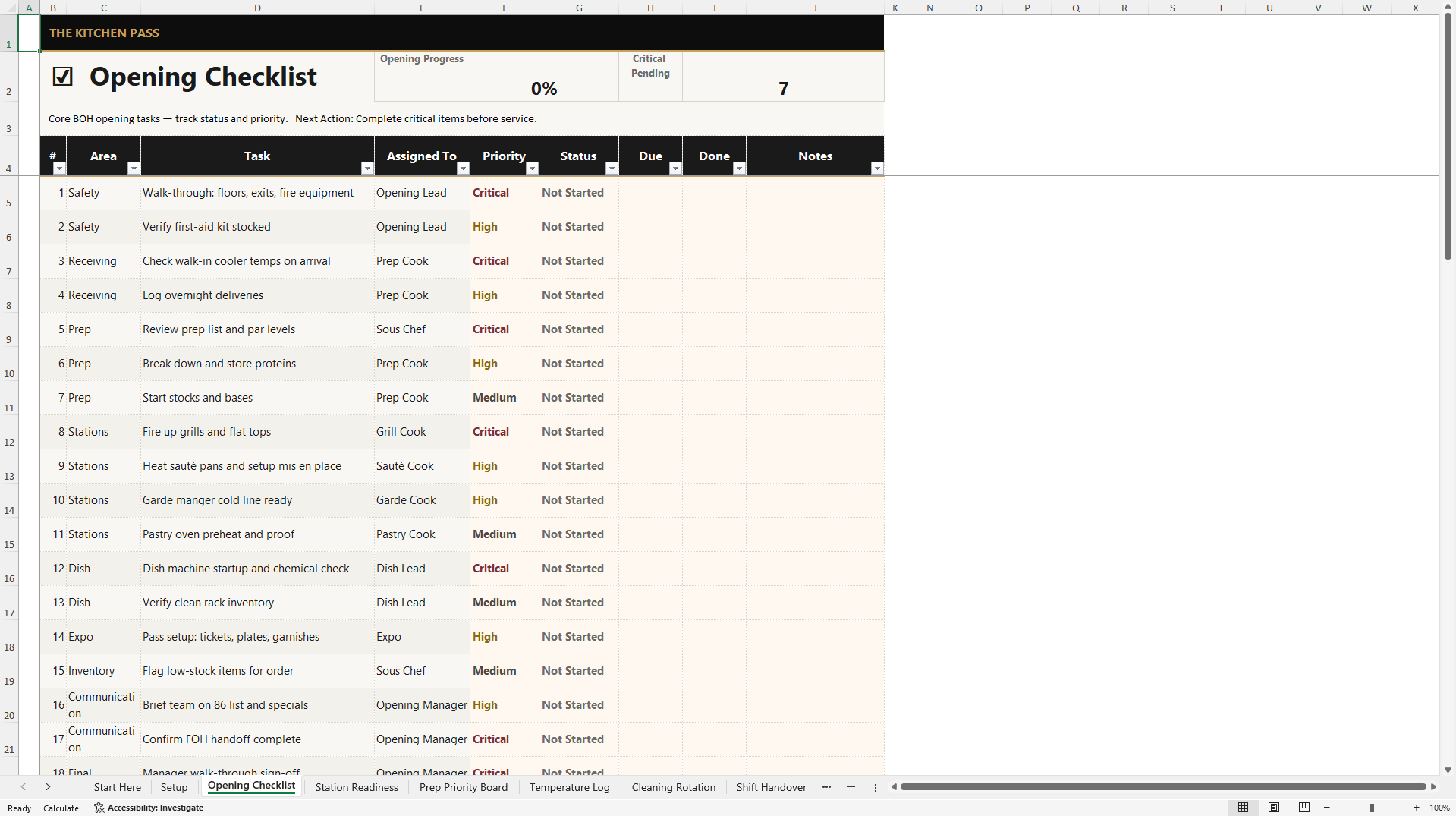Select Sous Chef for prep list review
This screenshot has height=816, width=1456.
click(422, 329)
